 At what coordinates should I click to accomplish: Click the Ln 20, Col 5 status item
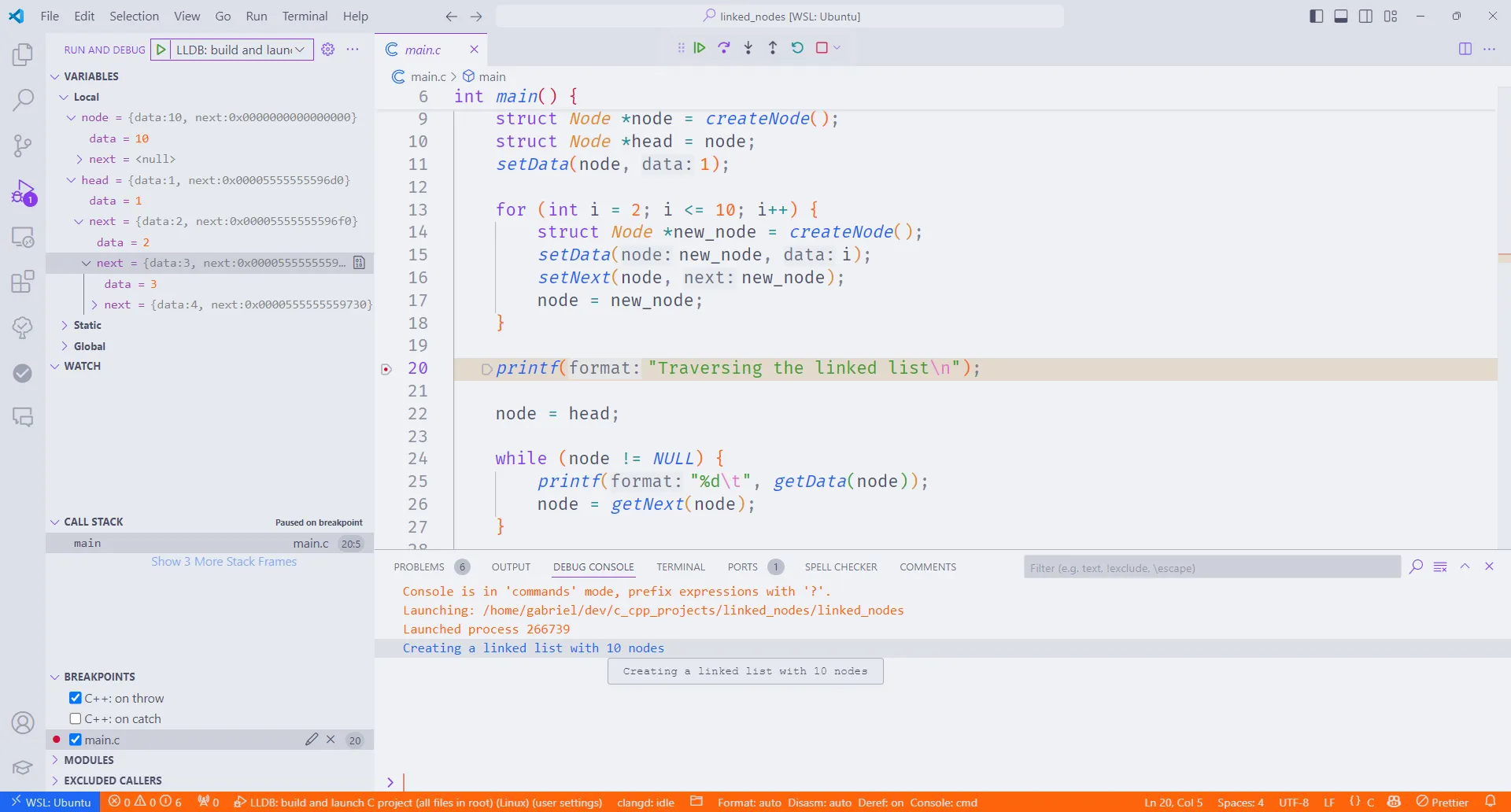tap(1173, 802)
